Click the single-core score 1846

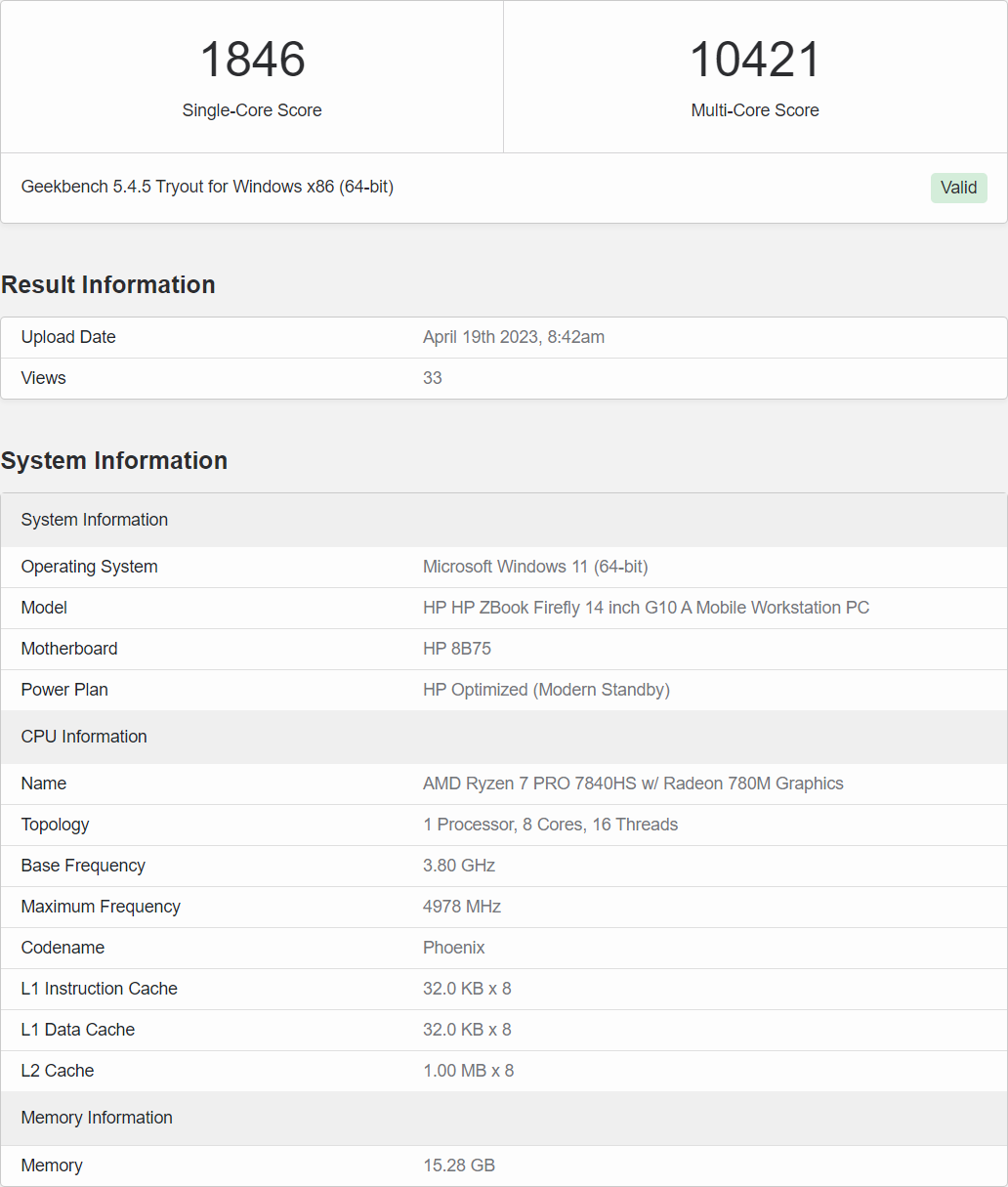click(x=252, y=60)
